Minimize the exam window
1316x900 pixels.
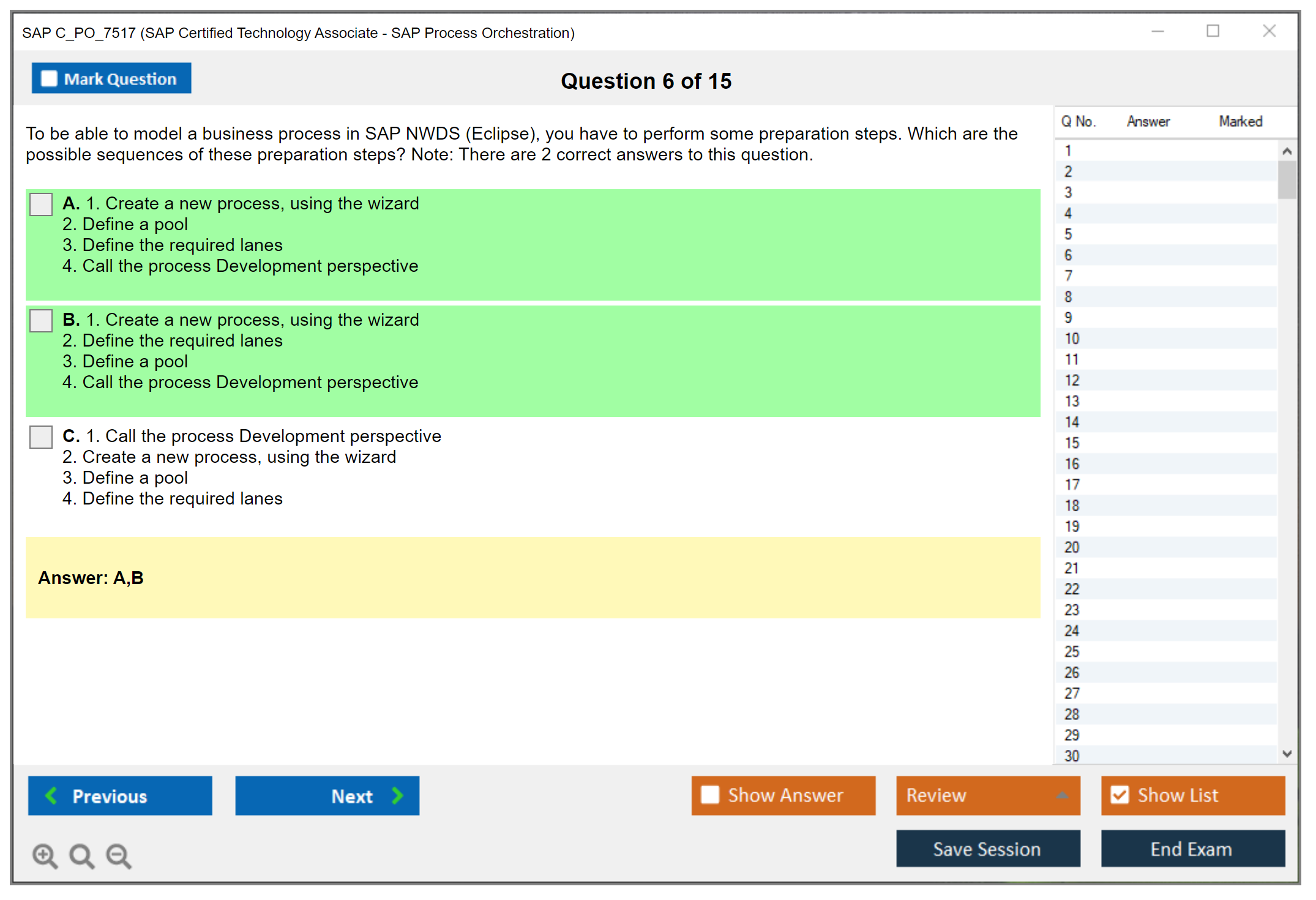[x=1157, y=31]
